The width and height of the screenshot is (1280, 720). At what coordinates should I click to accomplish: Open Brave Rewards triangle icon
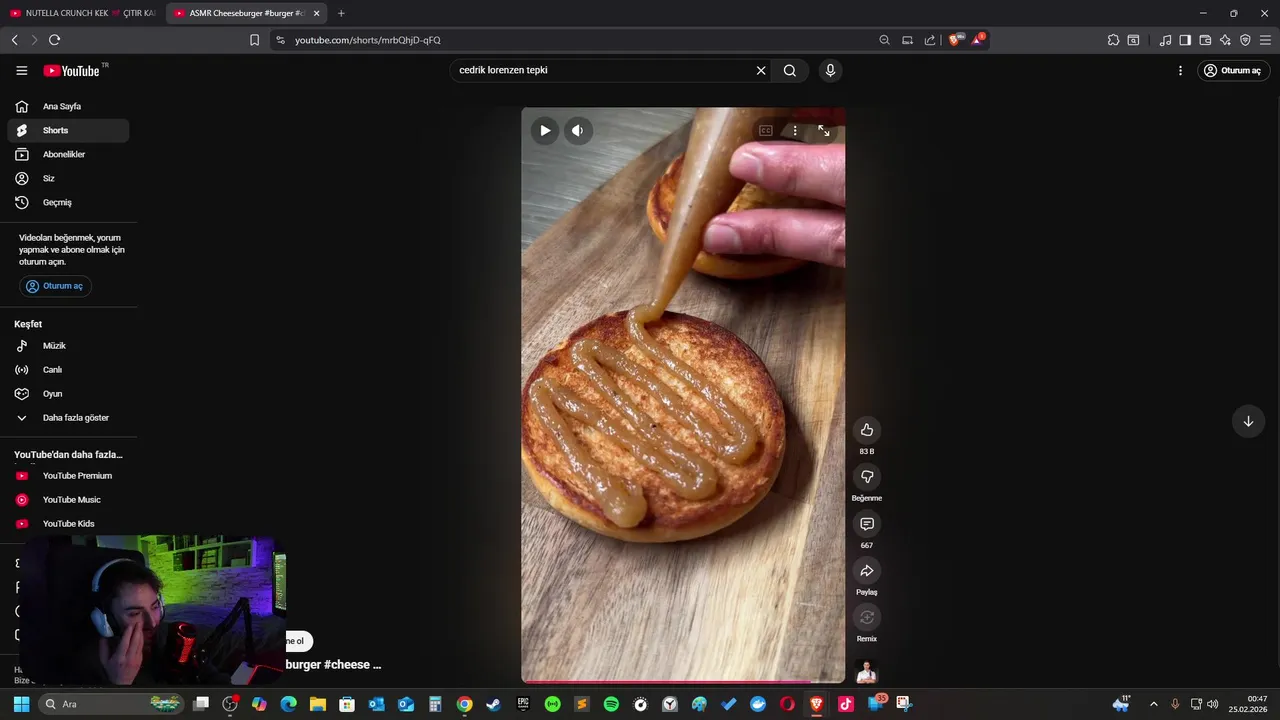(x=979, y=40)
